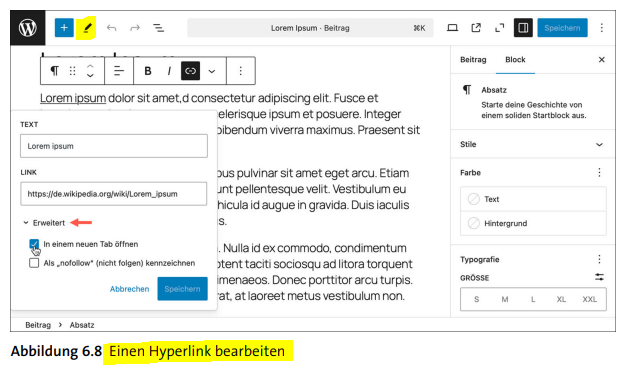
Task: Save the link with Speichern button
Action: [183, 289]
